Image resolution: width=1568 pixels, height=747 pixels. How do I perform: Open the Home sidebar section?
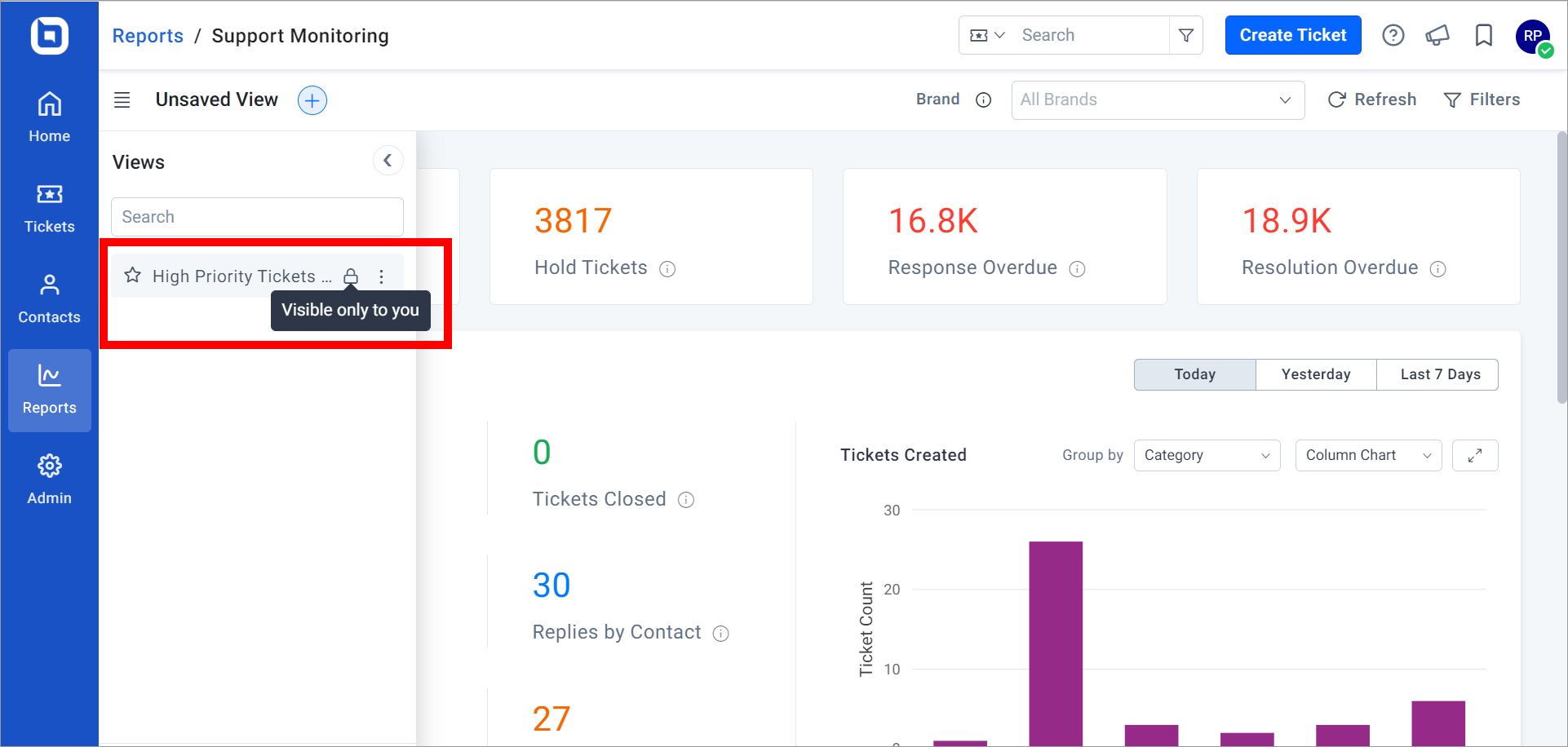pyautogui.click(x=49, y=117)
